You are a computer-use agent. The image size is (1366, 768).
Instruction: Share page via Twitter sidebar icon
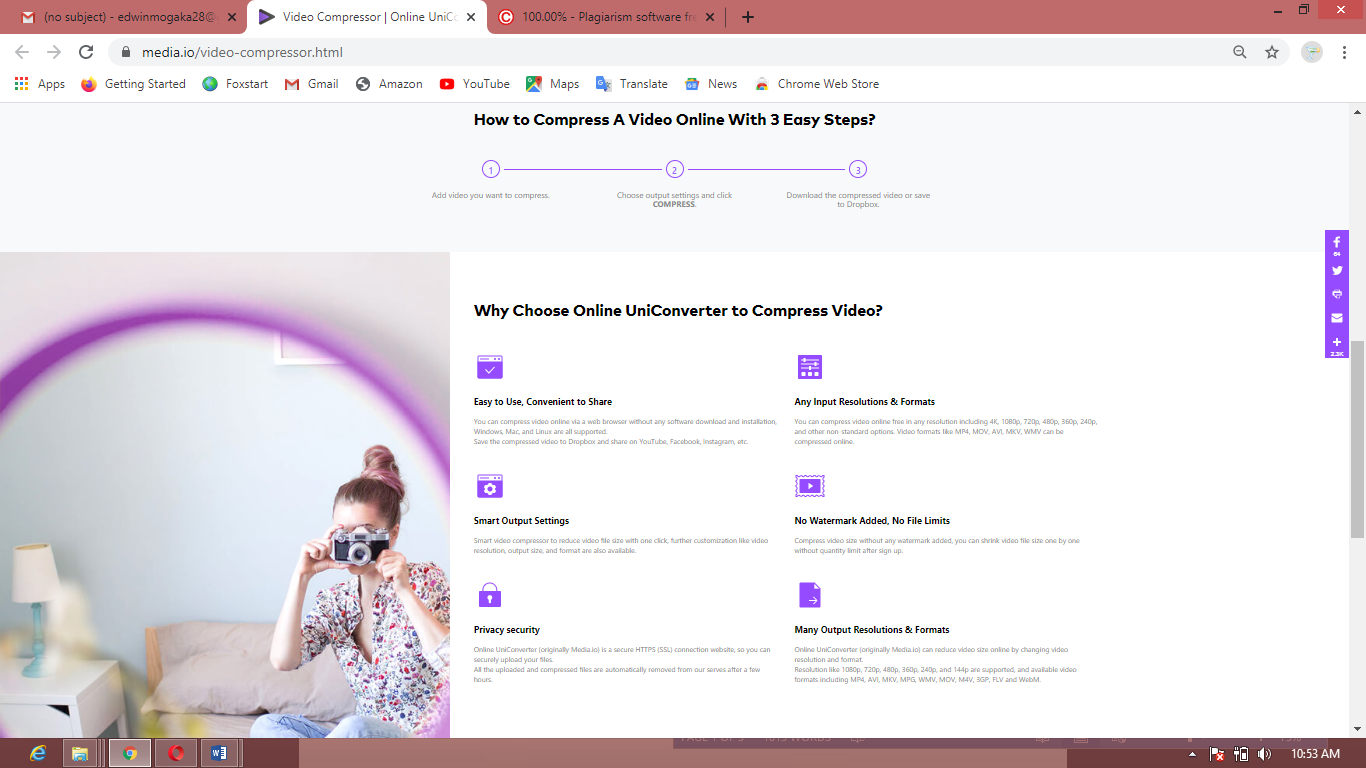tap(1337, 270)
